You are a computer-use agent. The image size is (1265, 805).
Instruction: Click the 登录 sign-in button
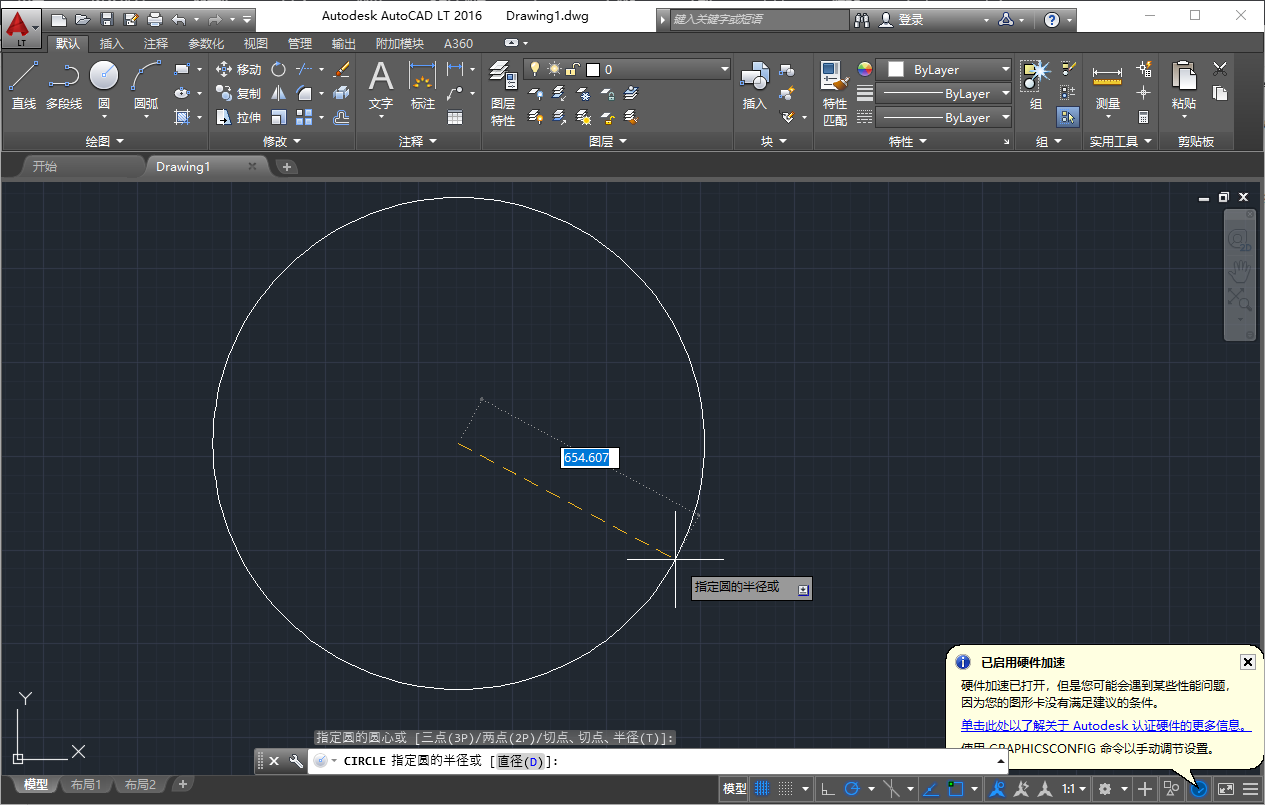902,19
